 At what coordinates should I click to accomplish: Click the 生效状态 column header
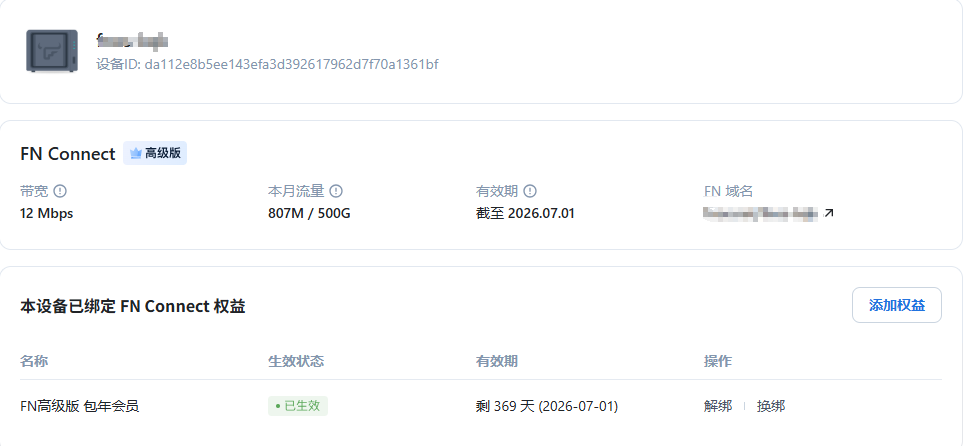pyautogui.click(x=296, y=361)
